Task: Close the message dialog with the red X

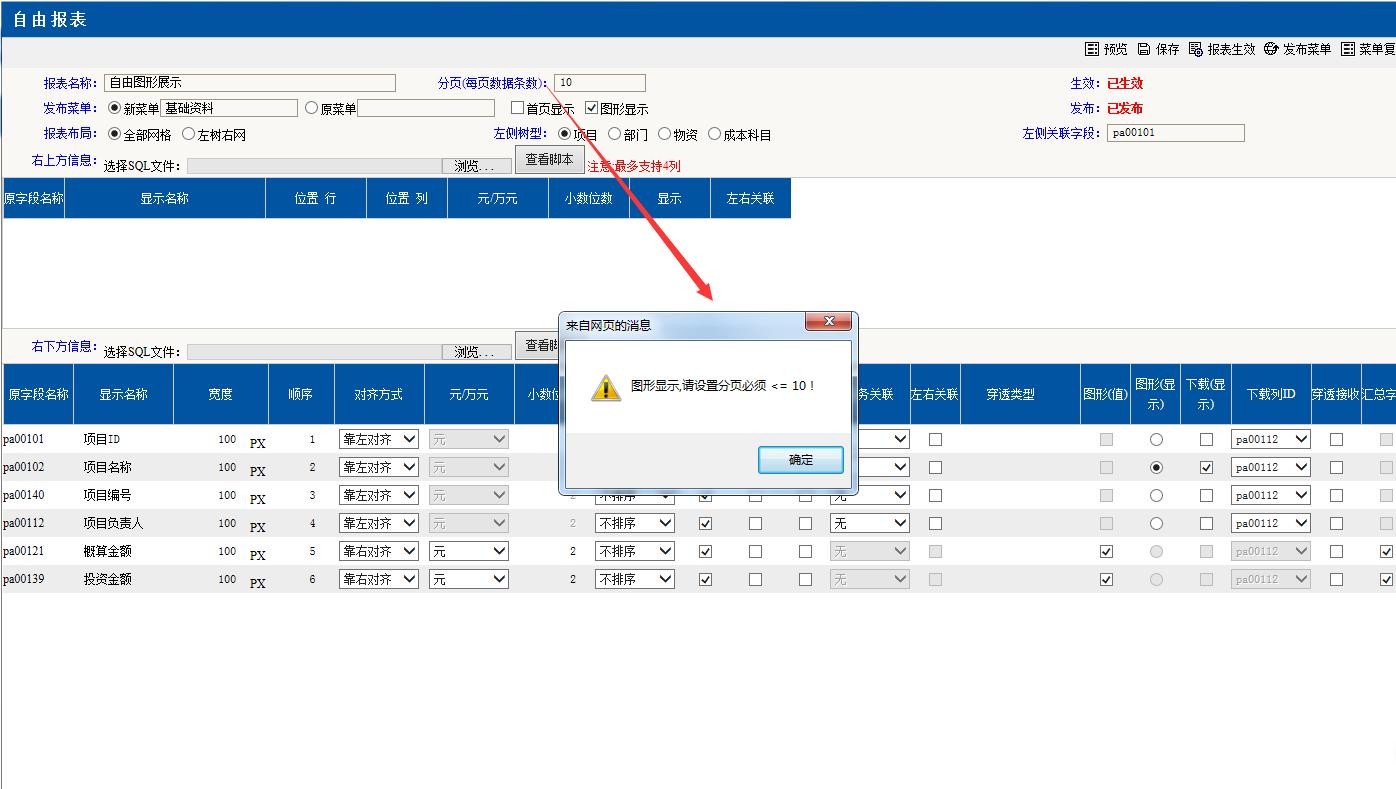Action: pyautogui.click(x=829, y=322)
